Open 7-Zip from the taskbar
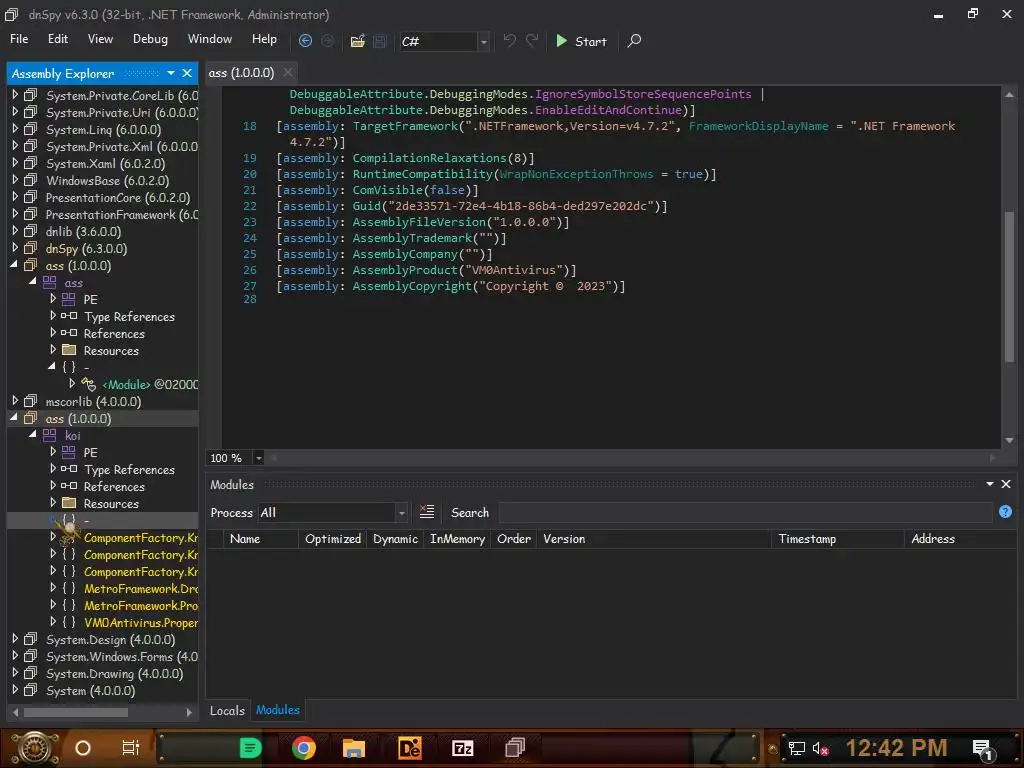Image resolution: width=1024 pixels, height=768 pixels. [462, 748]
